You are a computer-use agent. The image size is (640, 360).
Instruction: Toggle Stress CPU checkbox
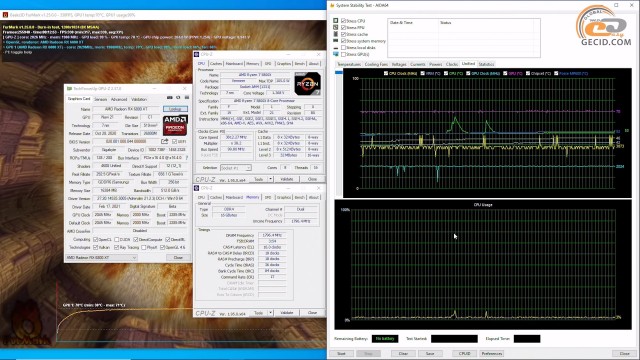(x=343, y=20)
